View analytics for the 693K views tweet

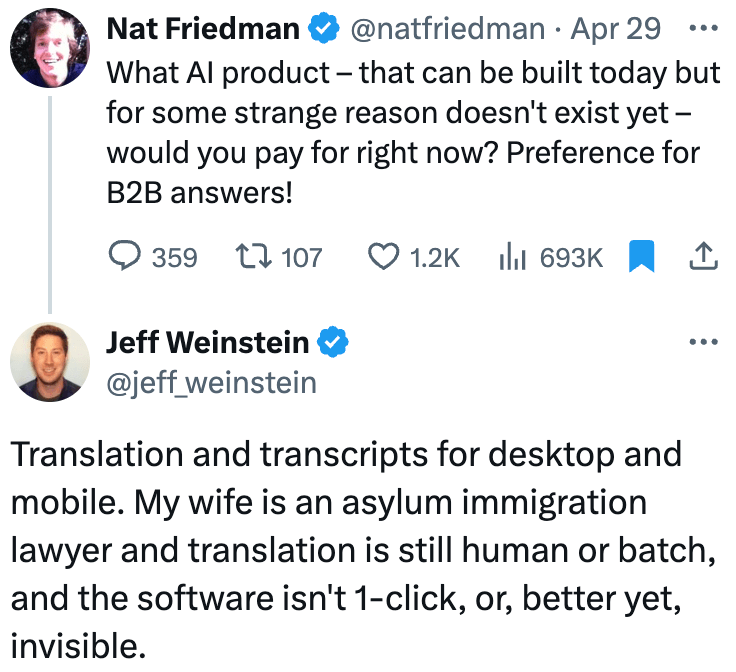coord(511,257)
